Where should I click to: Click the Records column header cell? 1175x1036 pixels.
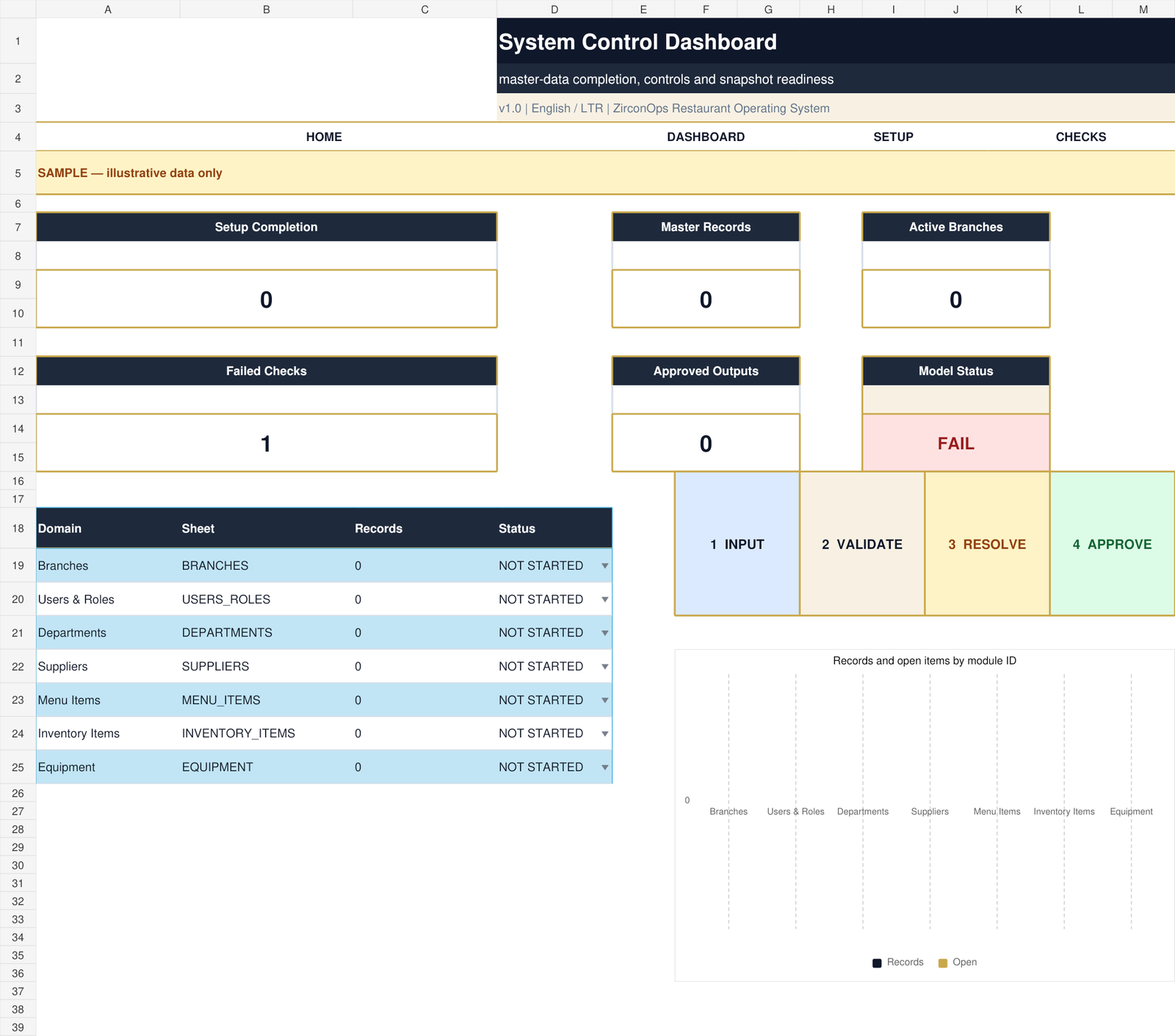pos(424,528)
